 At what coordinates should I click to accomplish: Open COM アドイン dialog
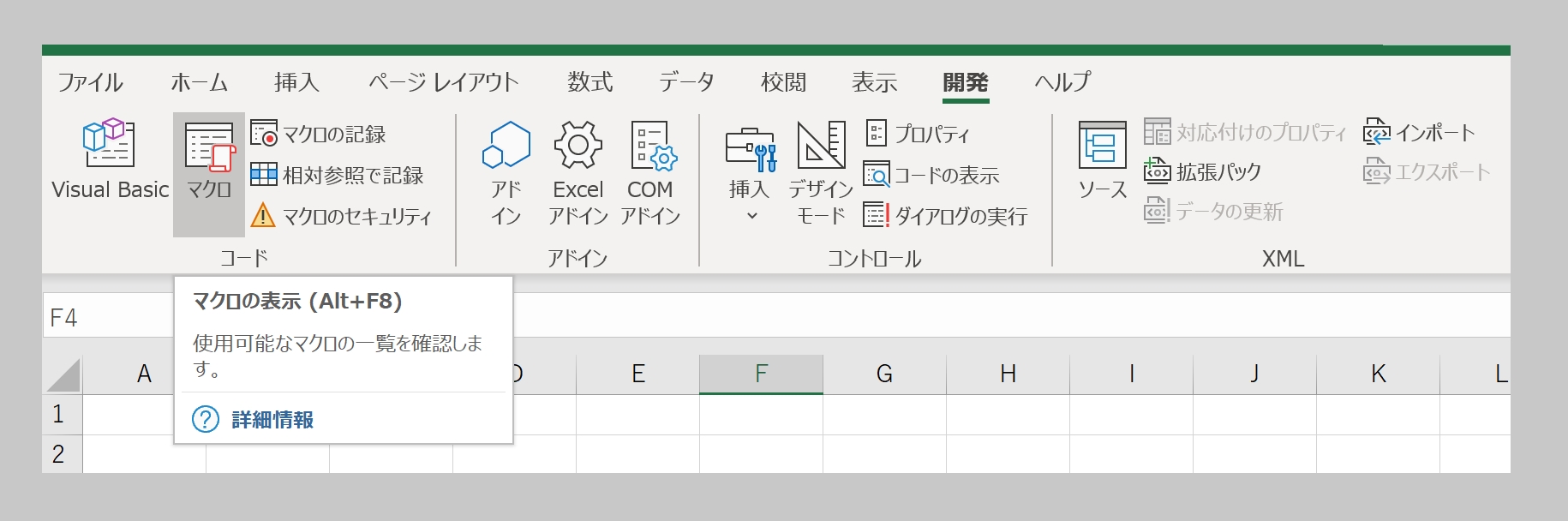[650, 174]
